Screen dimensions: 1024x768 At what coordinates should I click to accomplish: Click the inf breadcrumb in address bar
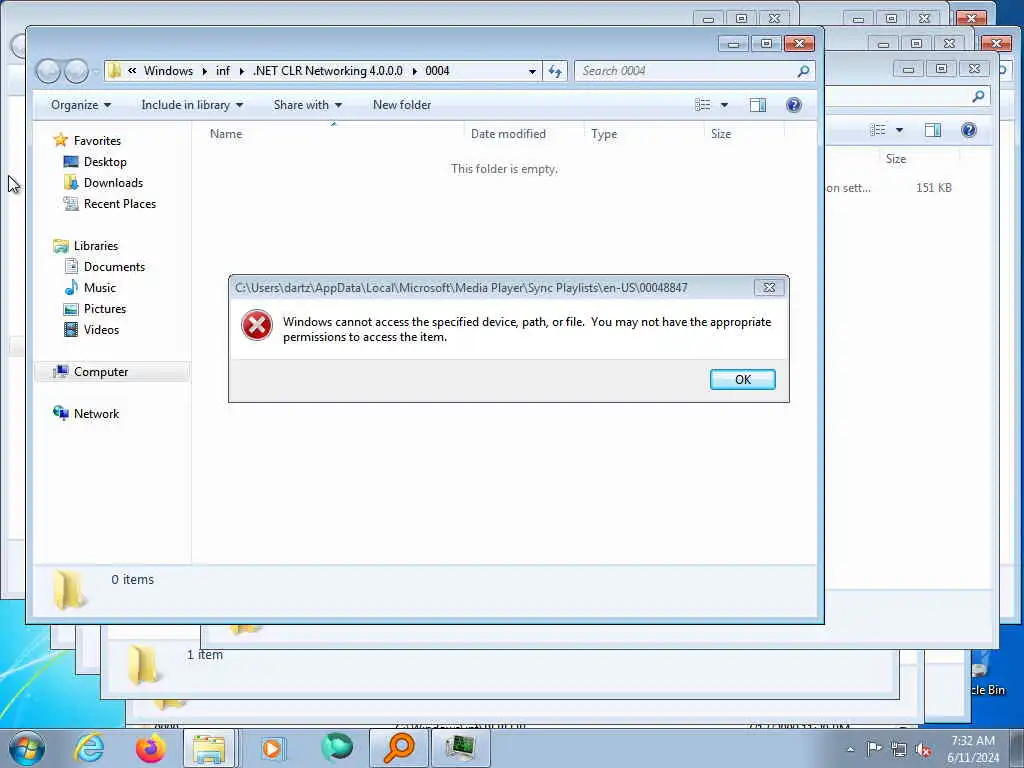tap(223, 71)
